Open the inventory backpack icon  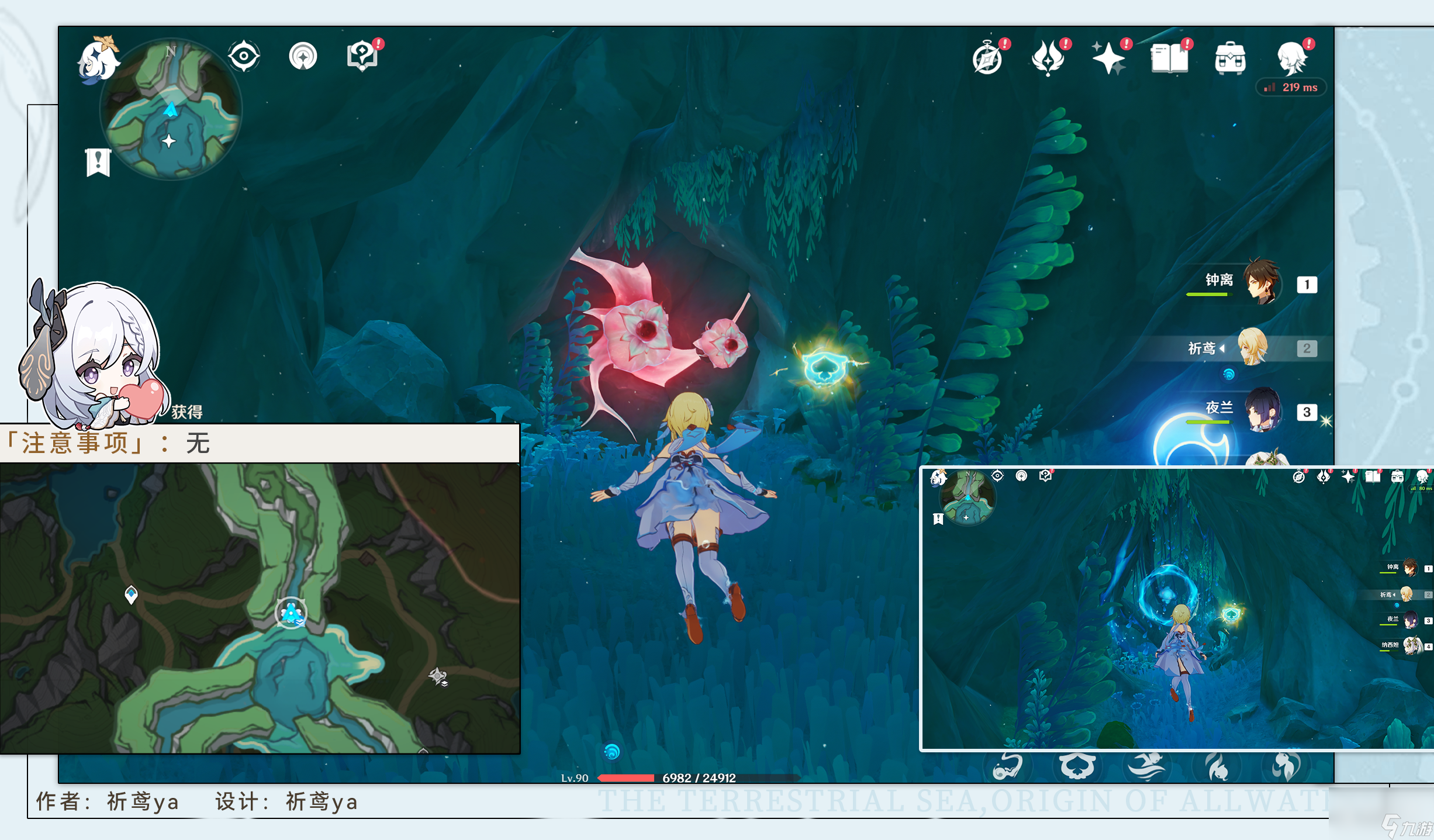[1230, 58]
